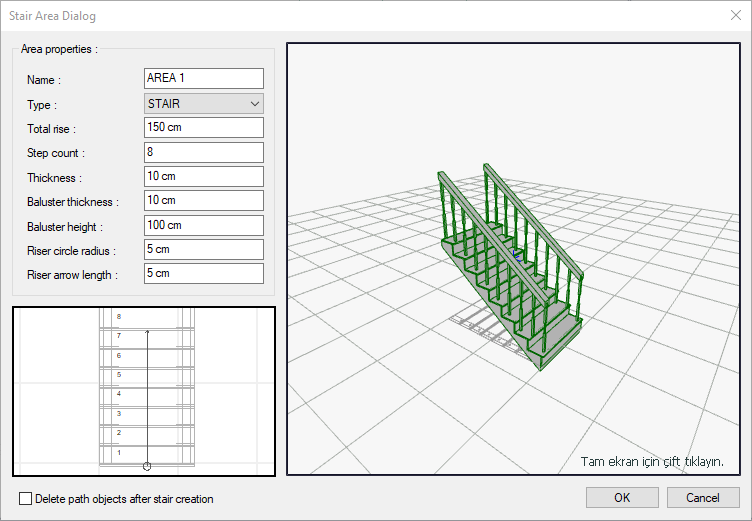The height and width of the screenshot is (521, 752).
Task: Select step number 4 in plan preview
Action: [x=119, y=394]
